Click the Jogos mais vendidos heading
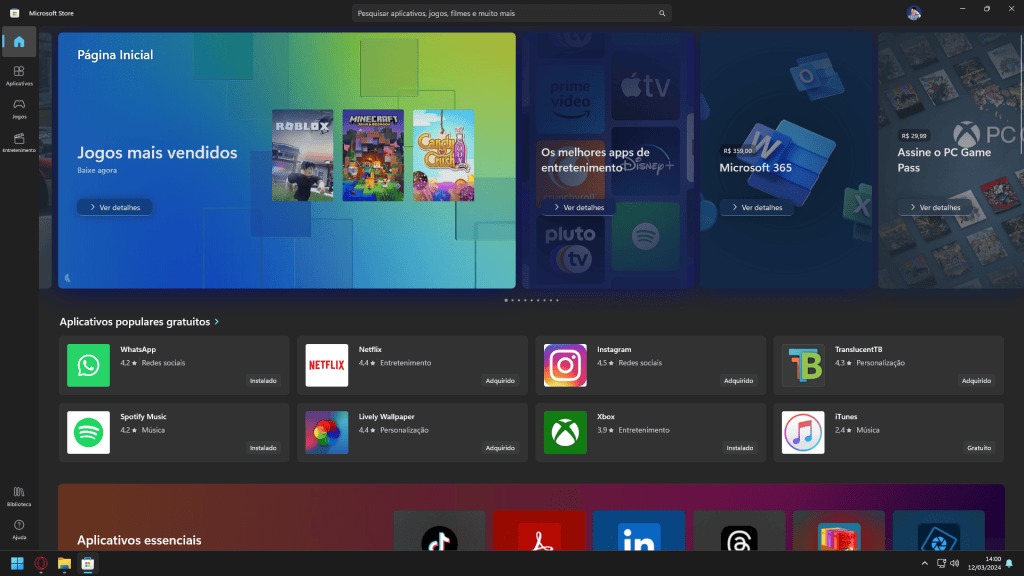The width and height of the screenshot is (1024, 576). pos(157,153)
